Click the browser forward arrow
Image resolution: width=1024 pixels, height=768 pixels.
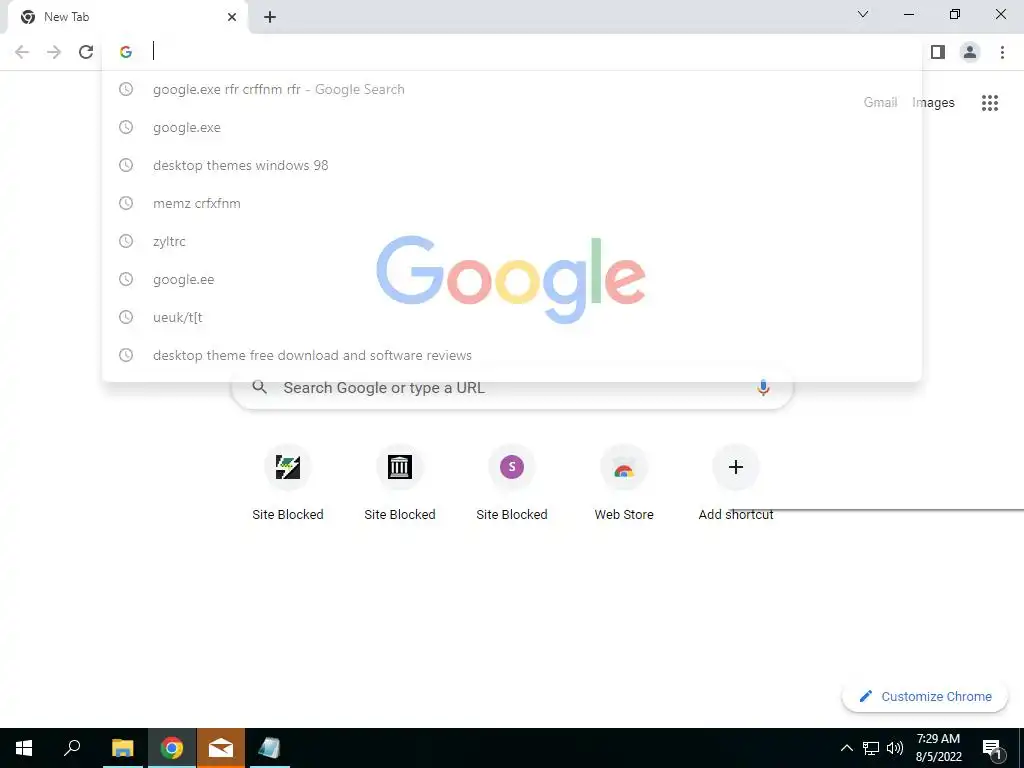[54, 52]
